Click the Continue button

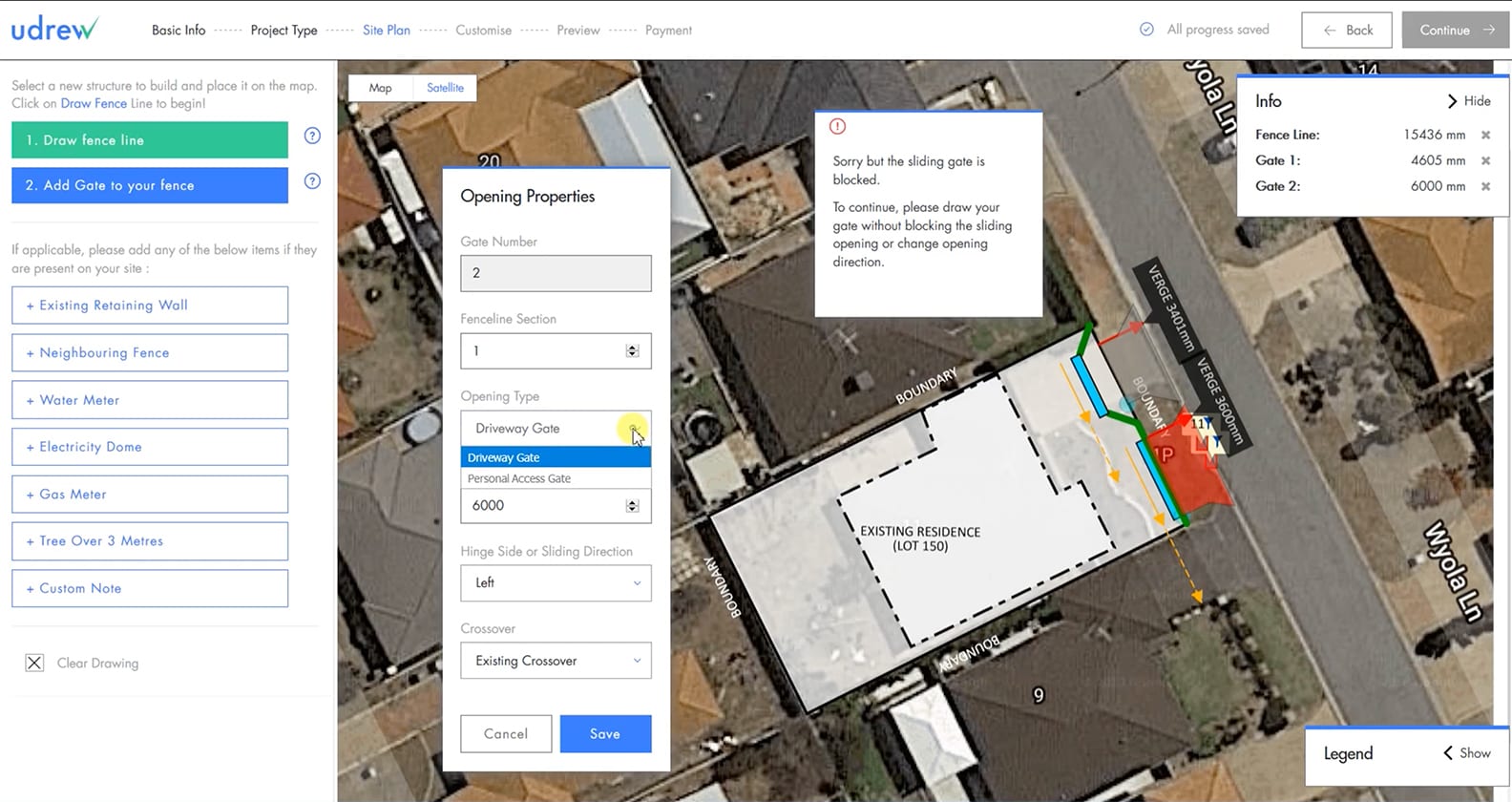click(1456, 30)
